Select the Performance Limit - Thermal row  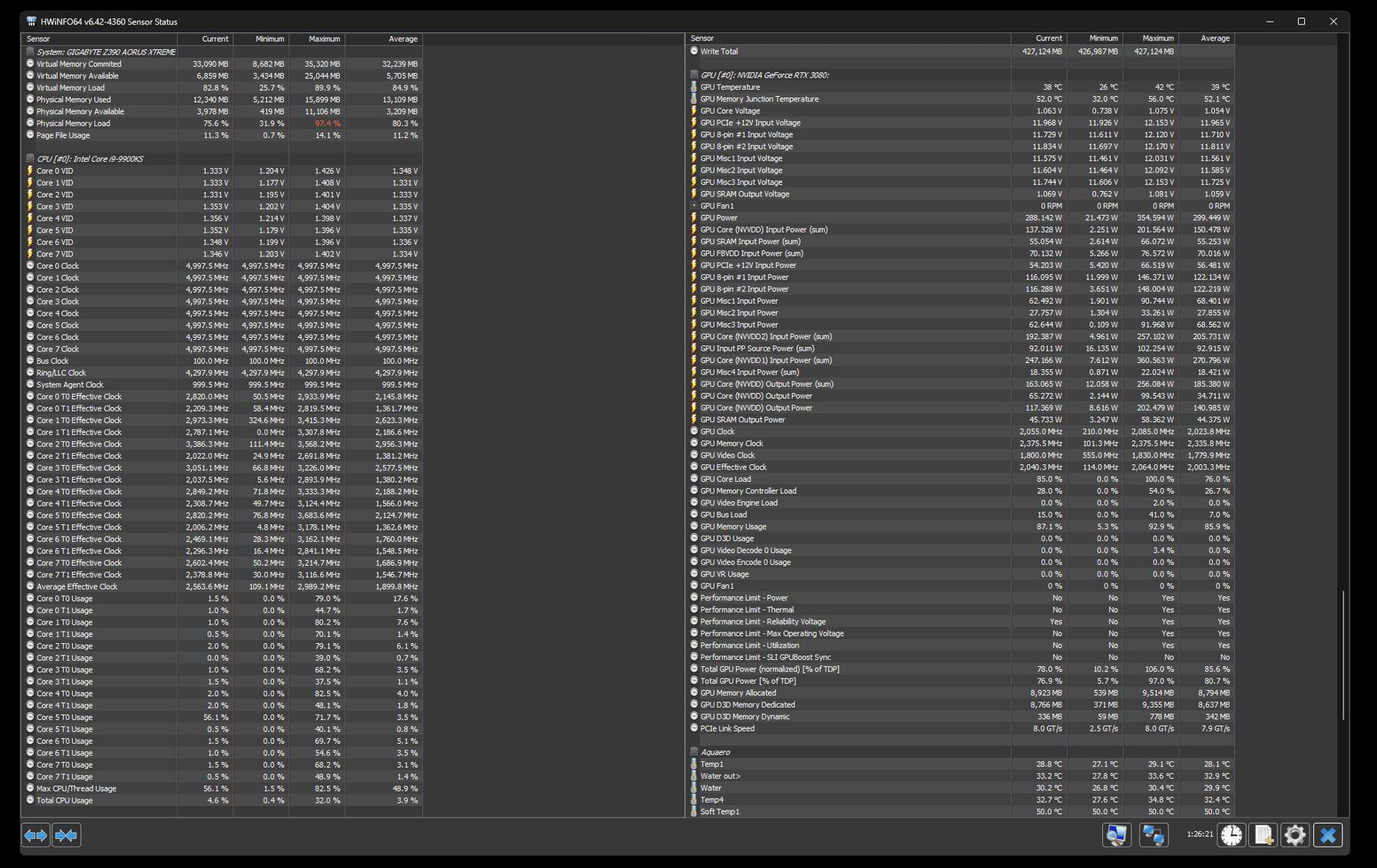click(961, 610)
